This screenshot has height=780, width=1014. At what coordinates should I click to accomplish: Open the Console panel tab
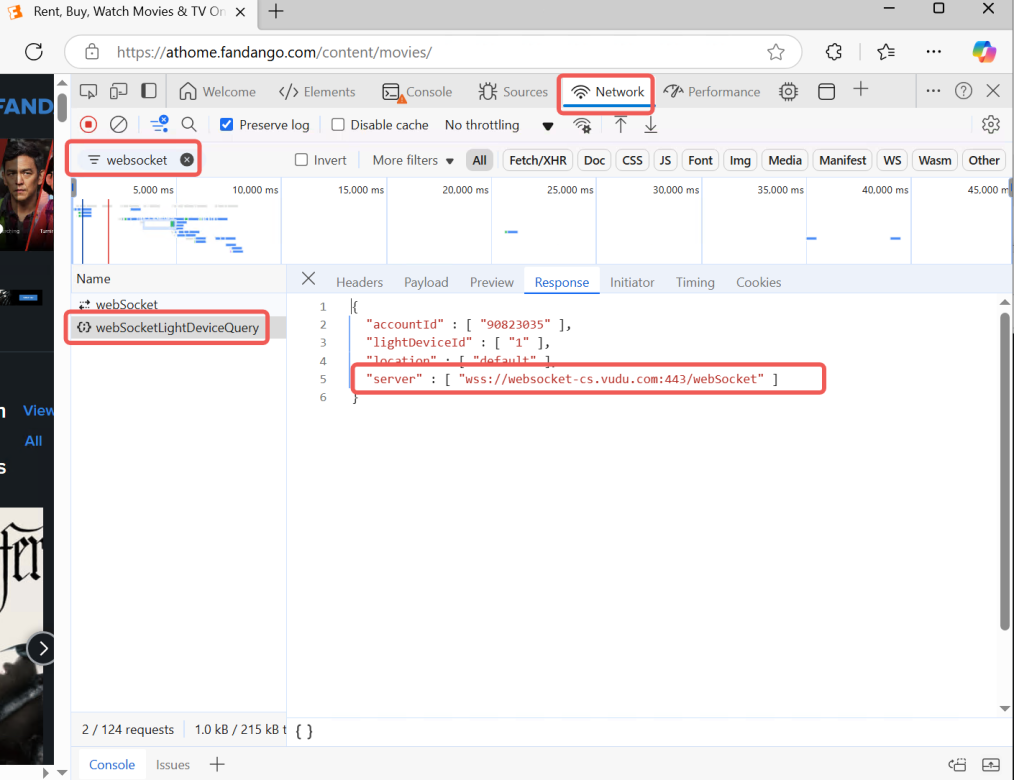click(418, 92)
